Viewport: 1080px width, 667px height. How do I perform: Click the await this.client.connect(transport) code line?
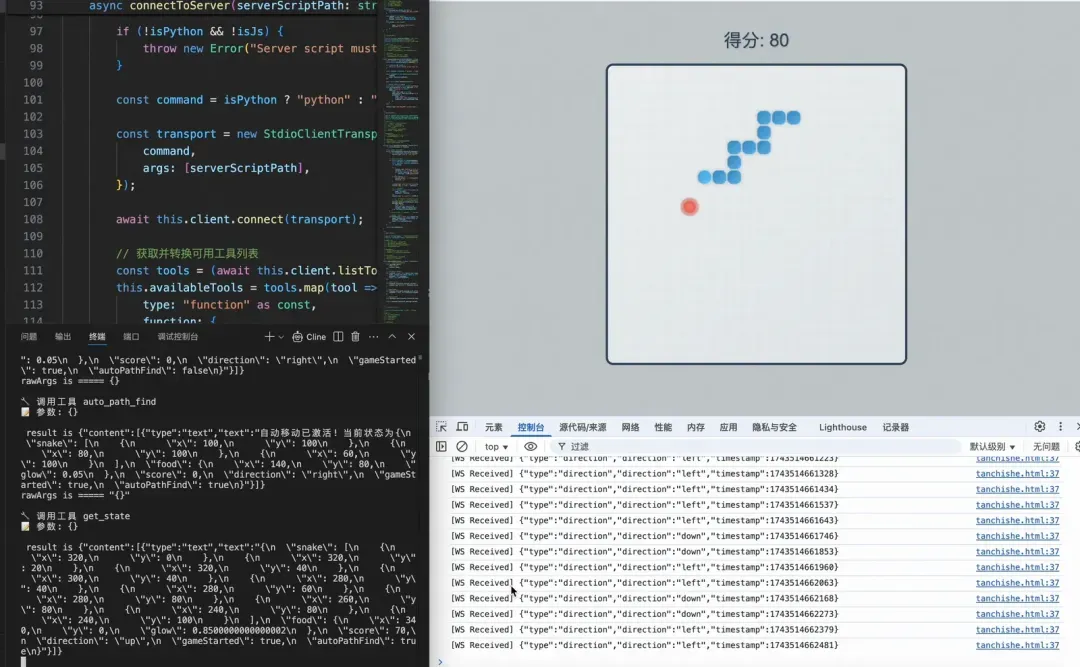click(239, 219)
